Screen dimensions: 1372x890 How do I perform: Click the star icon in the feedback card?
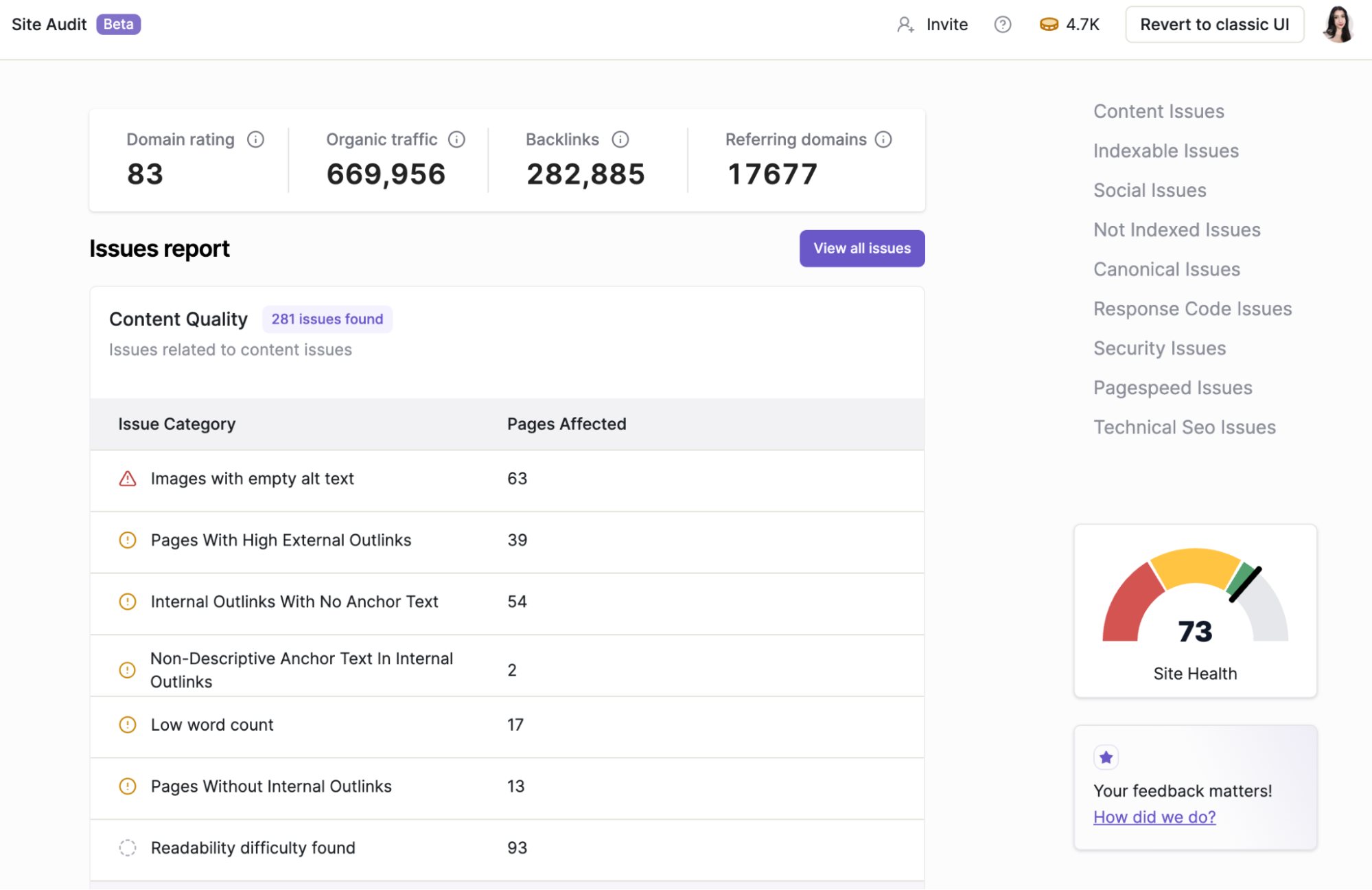(1106, 757)
